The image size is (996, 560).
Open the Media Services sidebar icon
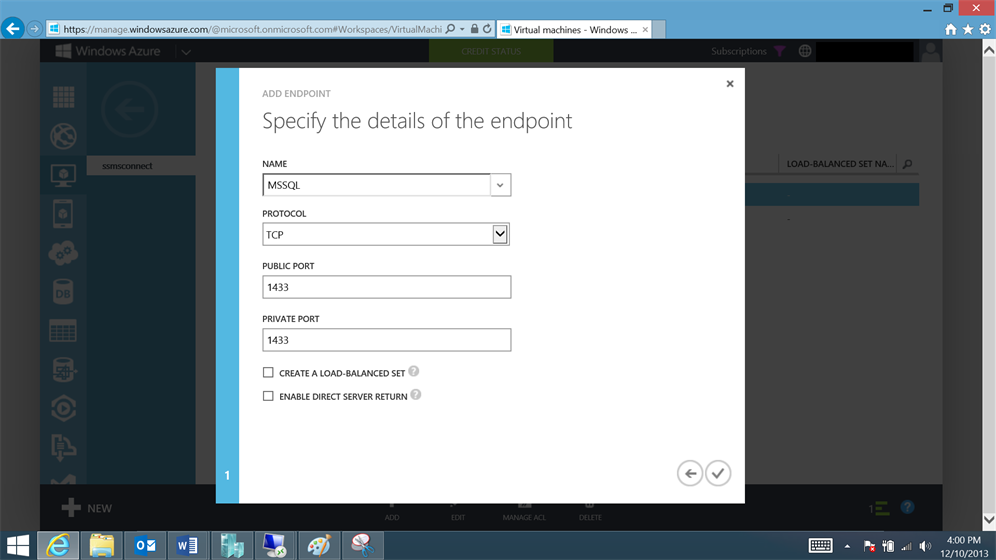point(64,409)
